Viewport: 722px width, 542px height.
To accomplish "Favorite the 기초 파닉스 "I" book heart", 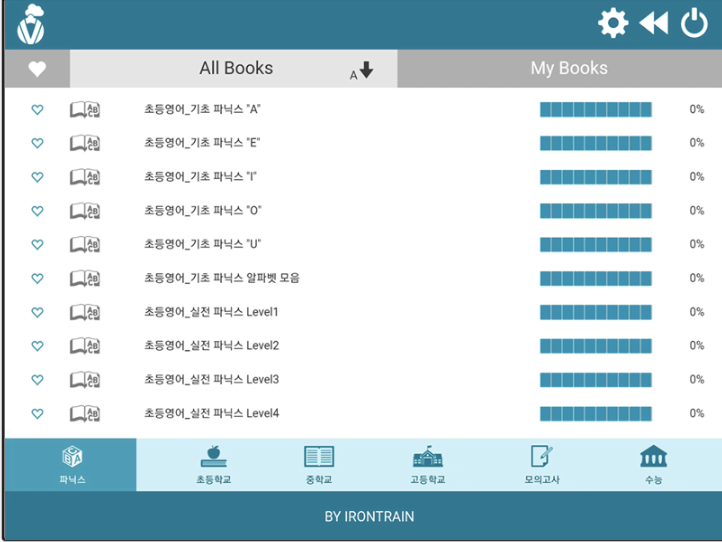I will pos(37,177).
